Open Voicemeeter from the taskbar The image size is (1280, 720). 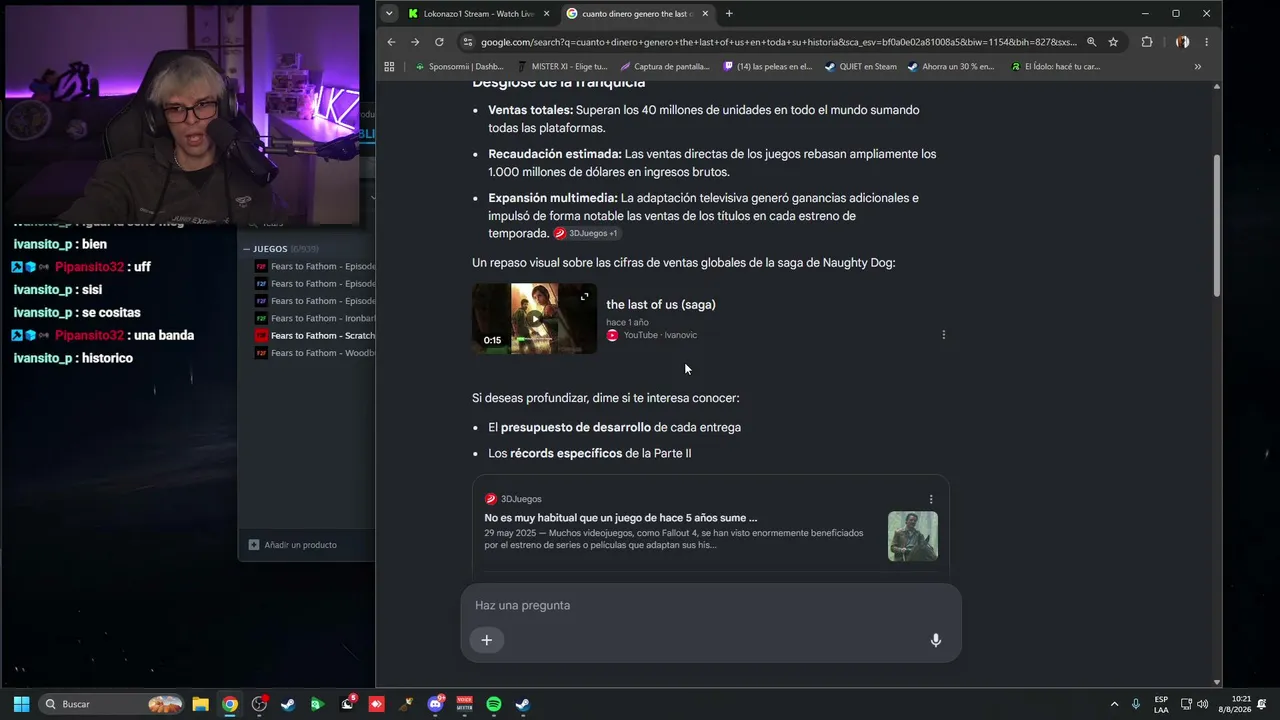coord(464,704)
